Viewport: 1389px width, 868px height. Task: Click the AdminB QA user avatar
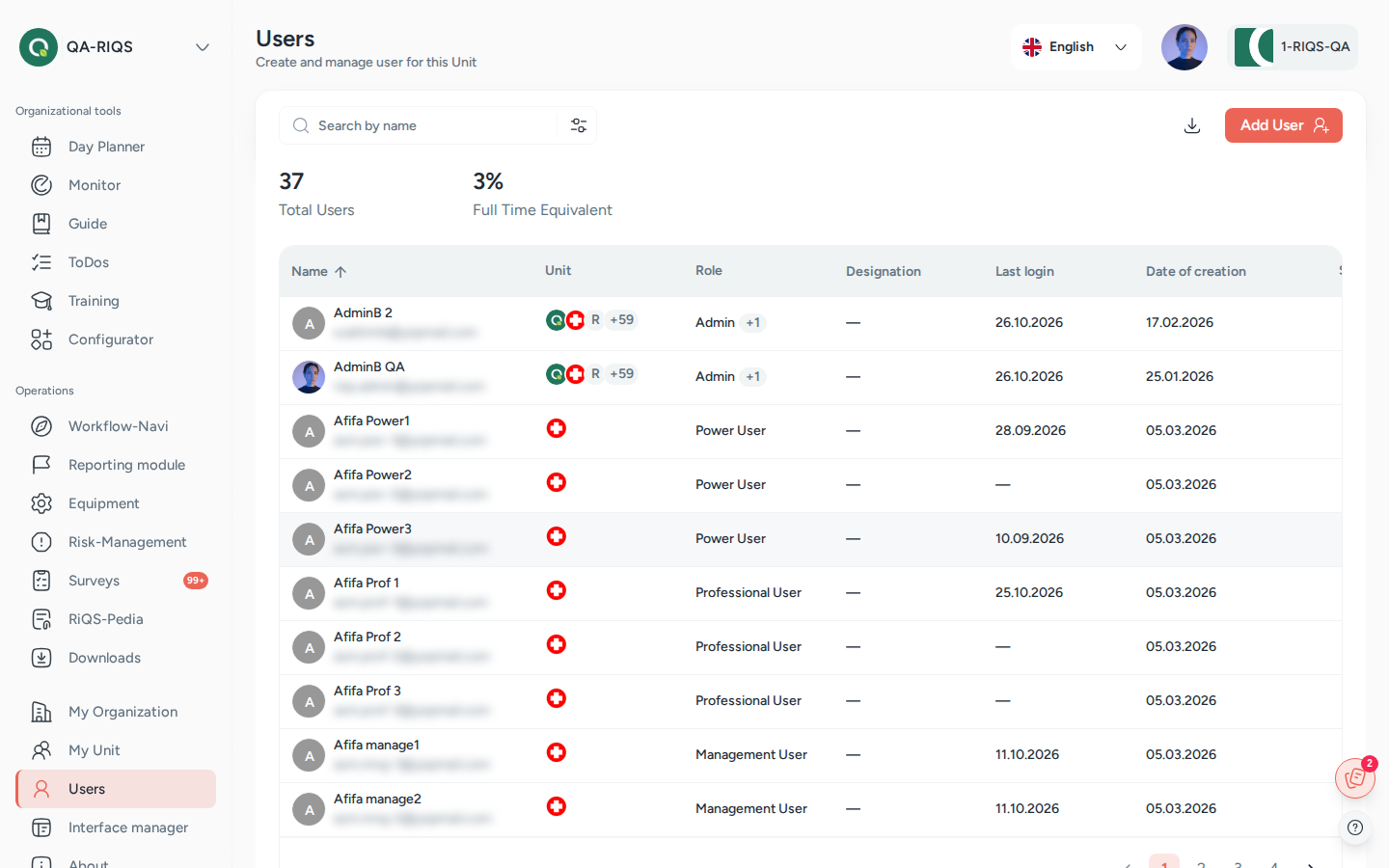309,377
